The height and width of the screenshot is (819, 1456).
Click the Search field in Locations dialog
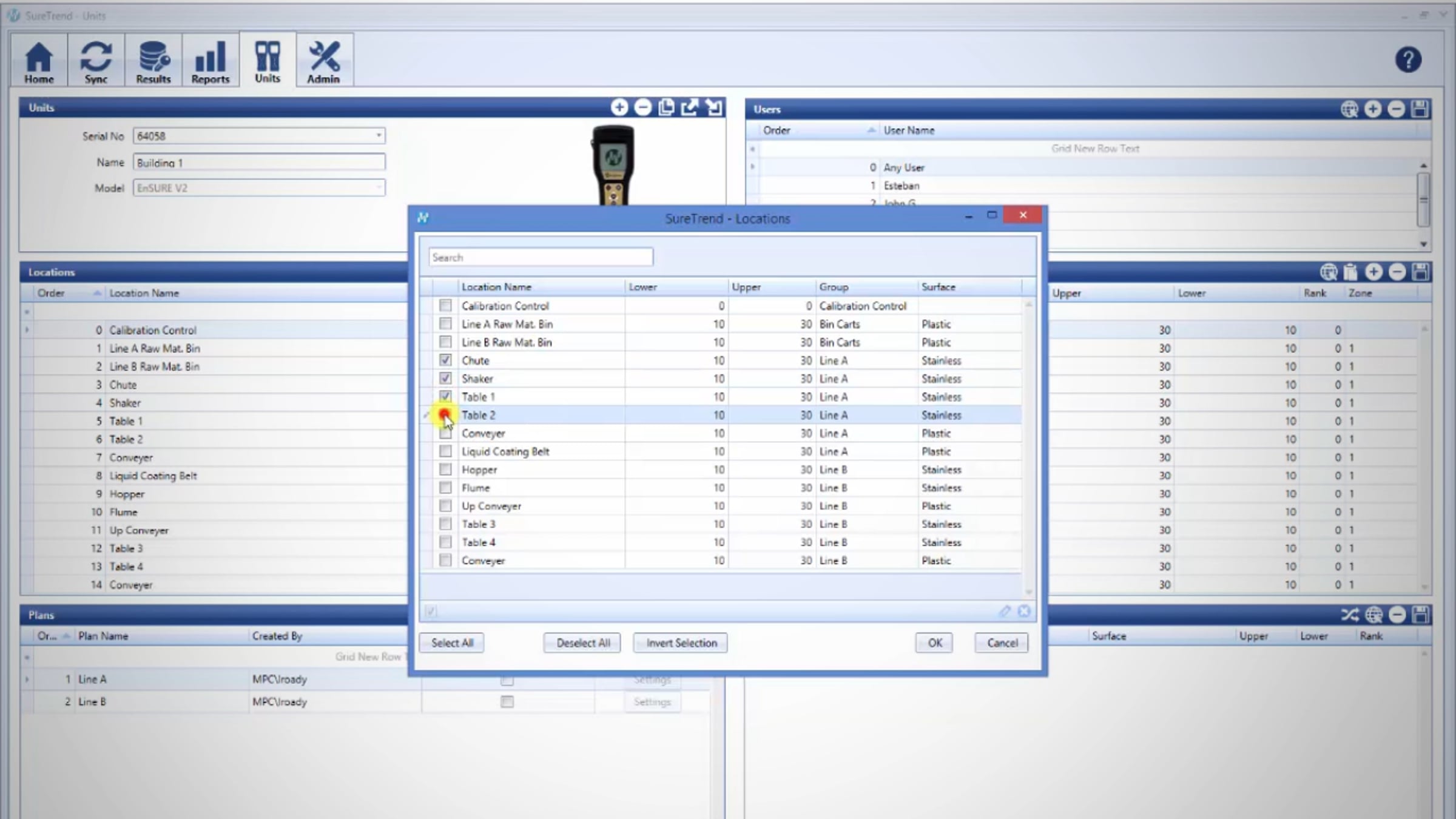point(541,257)
